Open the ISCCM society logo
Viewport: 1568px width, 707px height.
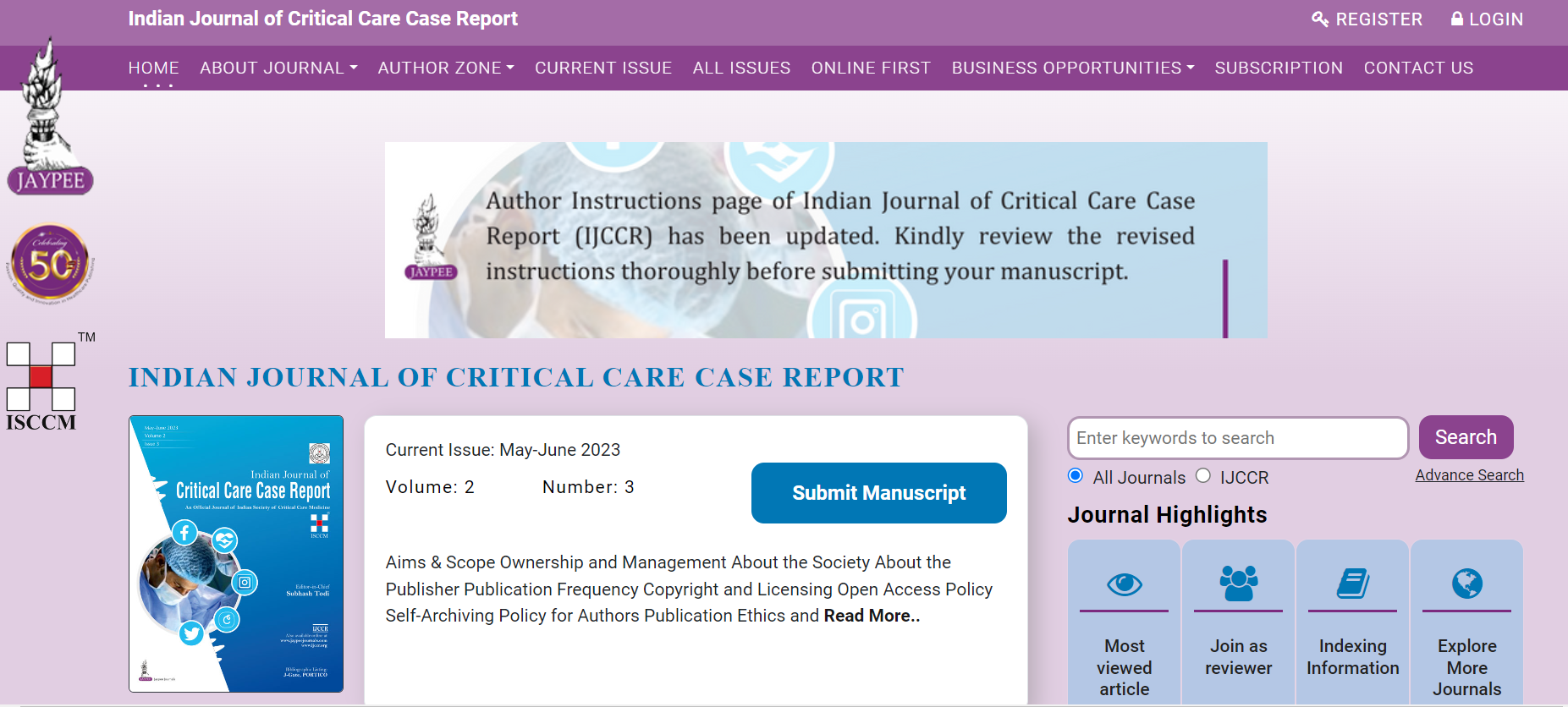click(49, 382)
